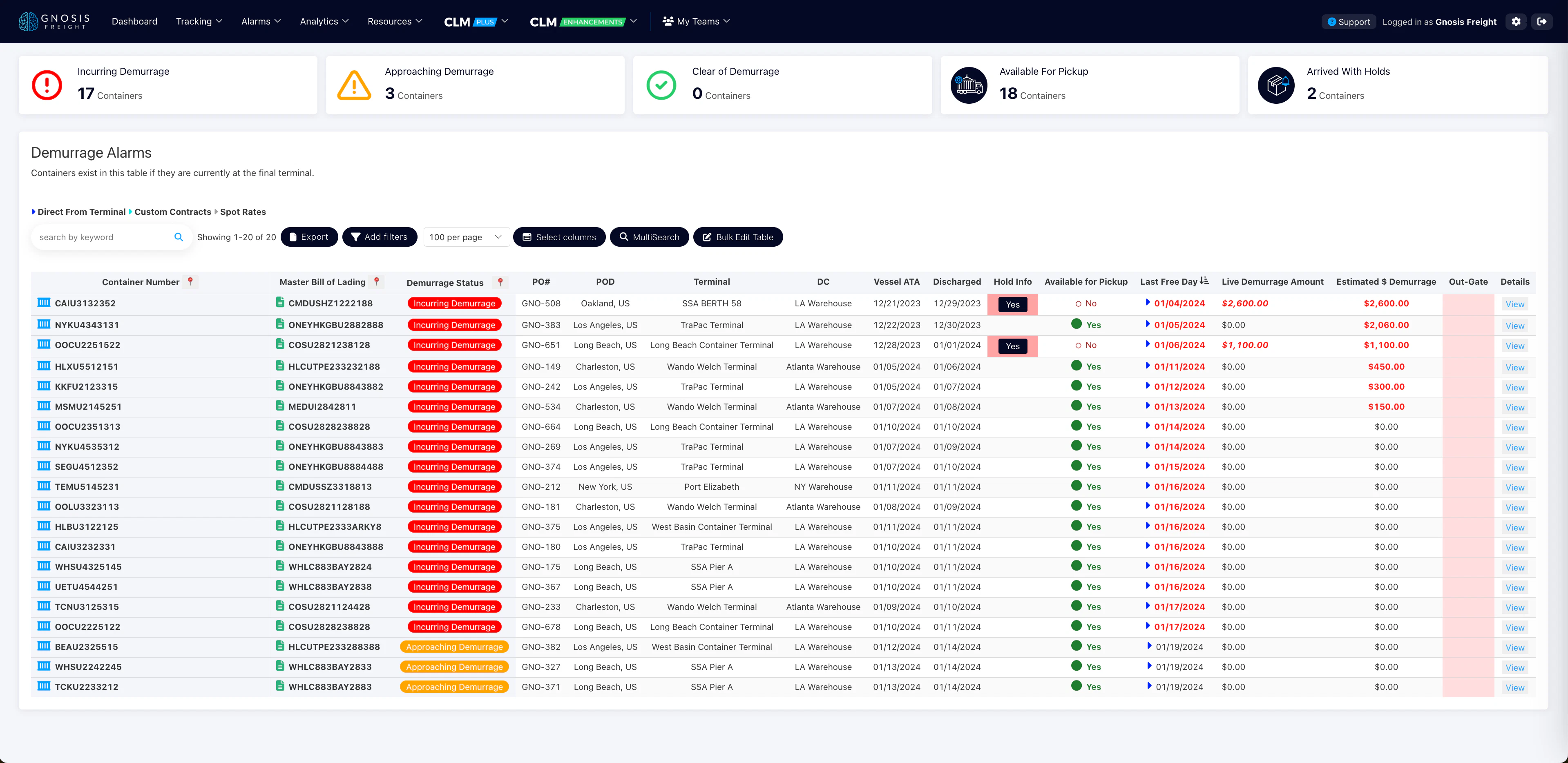Click the sign-out icon top right
The width and height of the screenshot is (1568, 763).
click(x=1543, y=21)
